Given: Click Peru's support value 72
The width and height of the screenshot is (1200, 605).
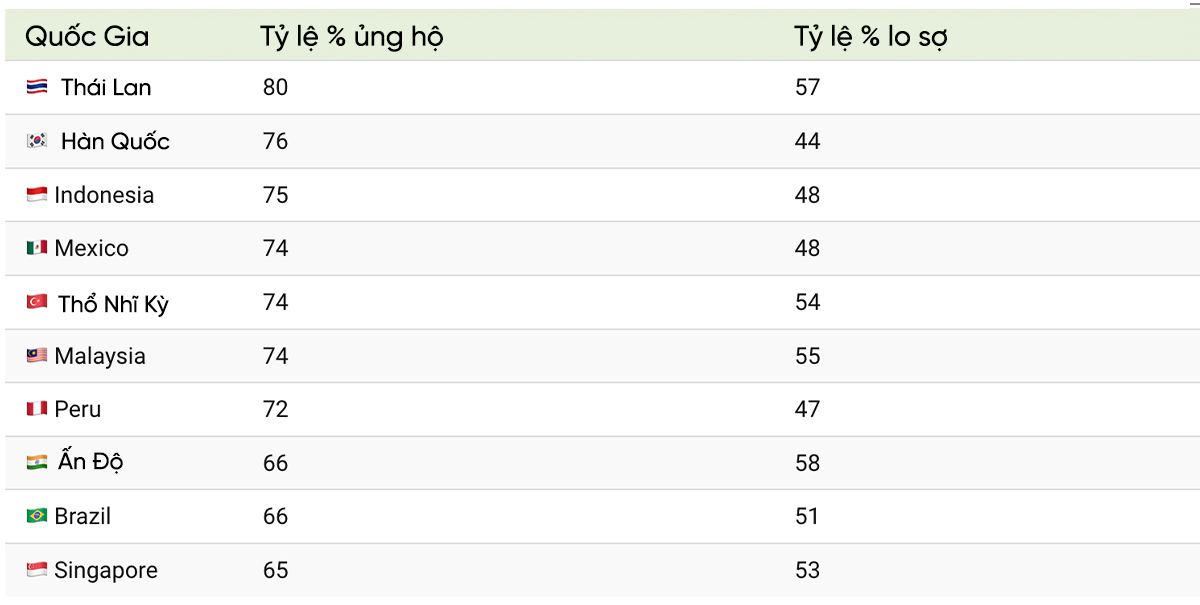Looking at the screenshot, I should pyautogui.click(x=275, y=409).
